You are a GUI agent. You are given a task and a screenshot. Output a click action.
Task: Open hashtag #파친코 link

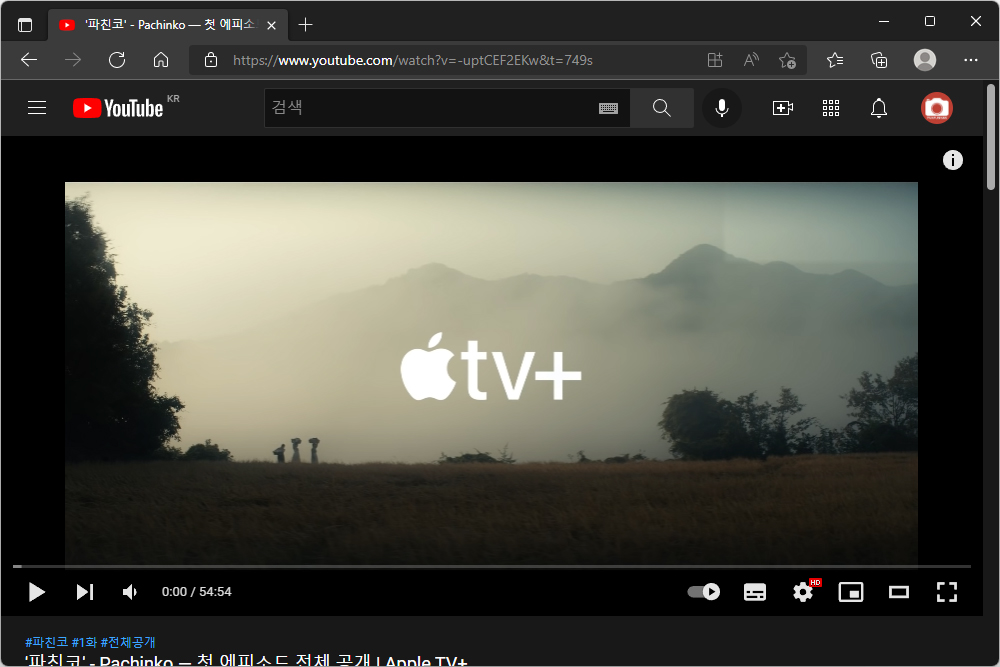[47, 642]
